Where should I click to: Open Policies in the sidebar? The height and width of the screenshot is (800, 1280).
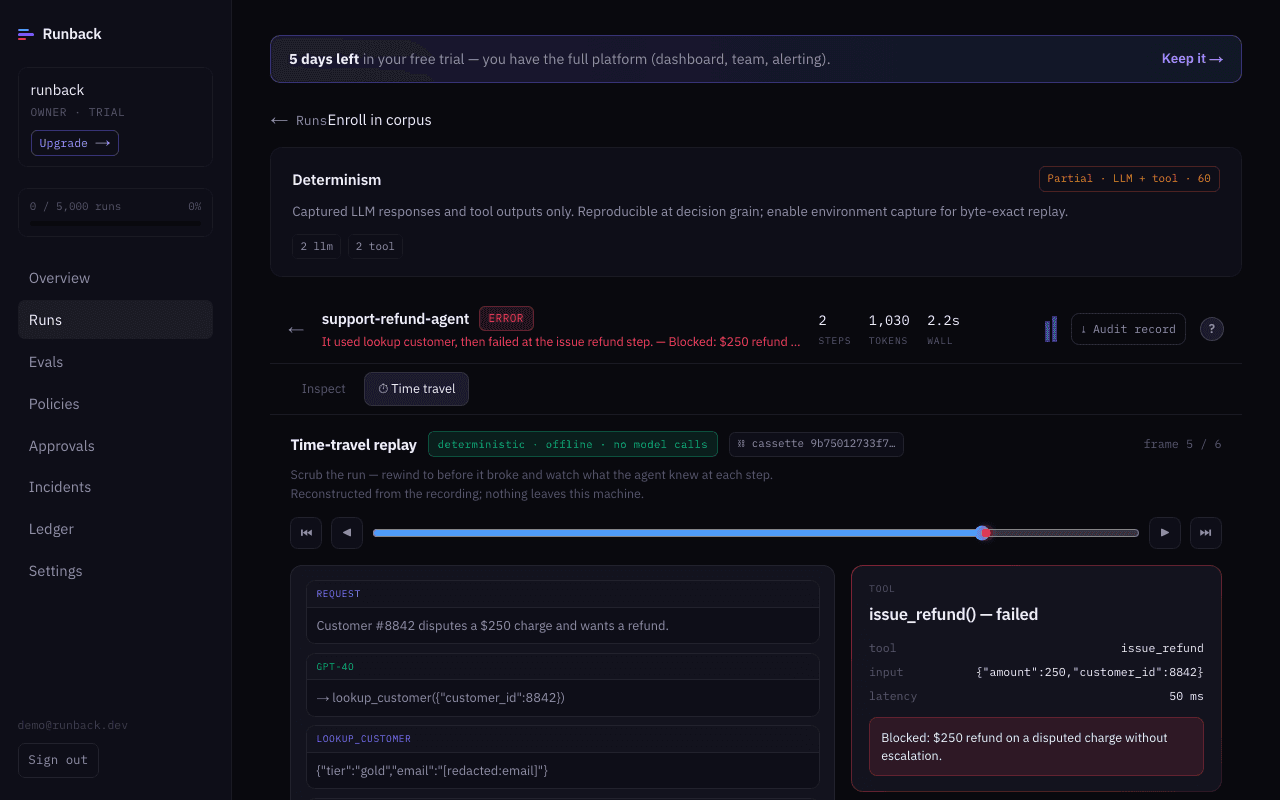click(115, 404)
